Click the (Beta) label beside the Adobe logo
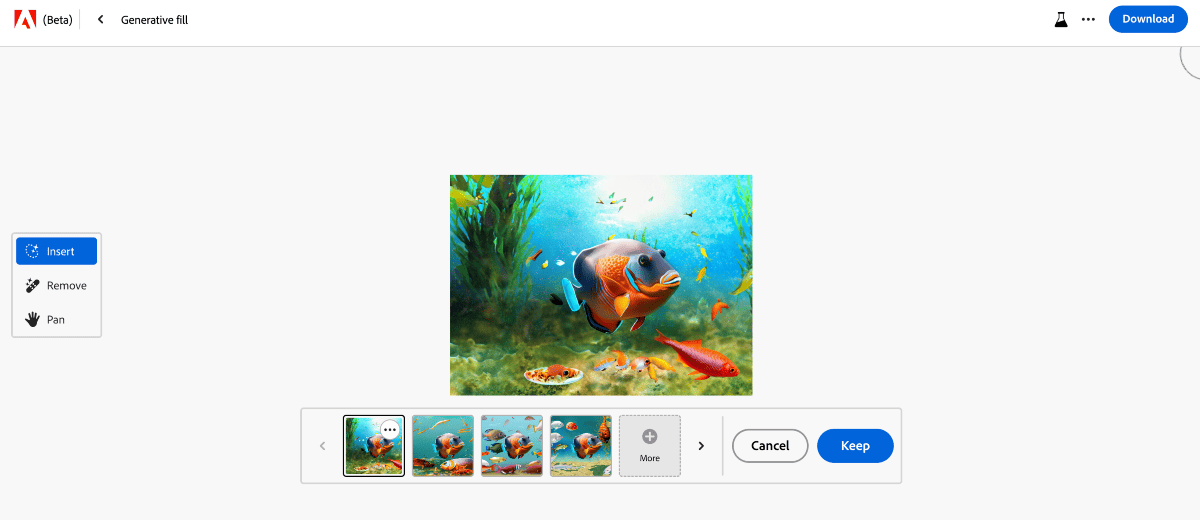Screen dimensions: 1200x520 pyautogui.click(x=57, y=19)
